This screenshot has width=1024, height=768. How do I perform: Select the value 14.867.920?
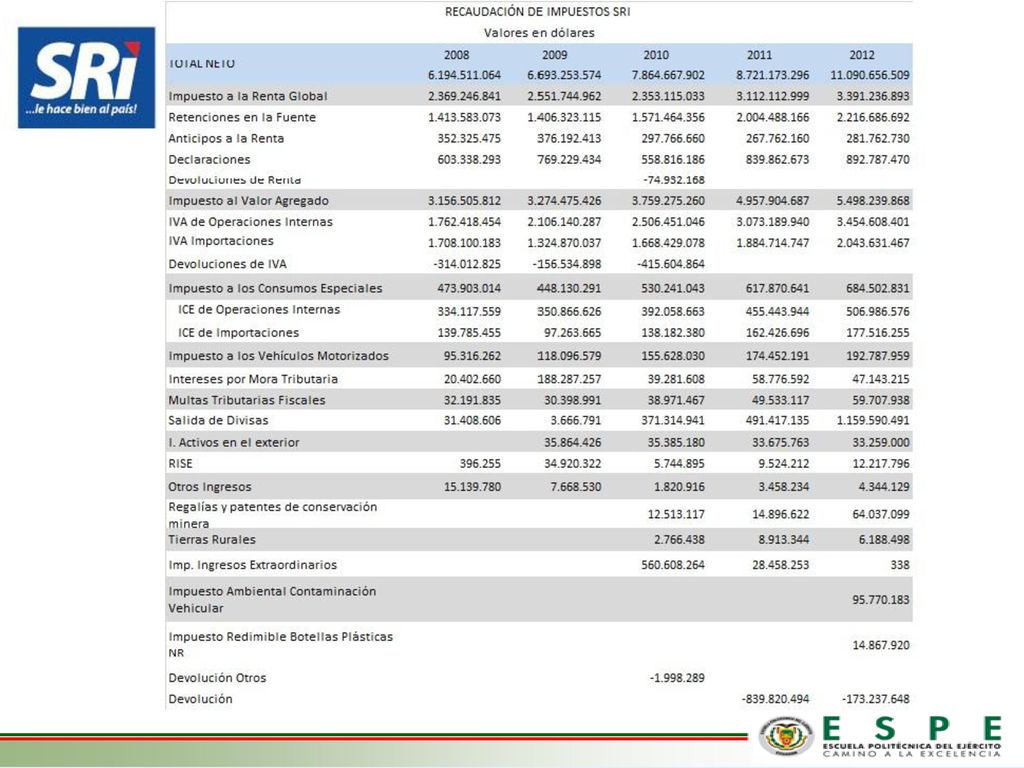(880, 645)
